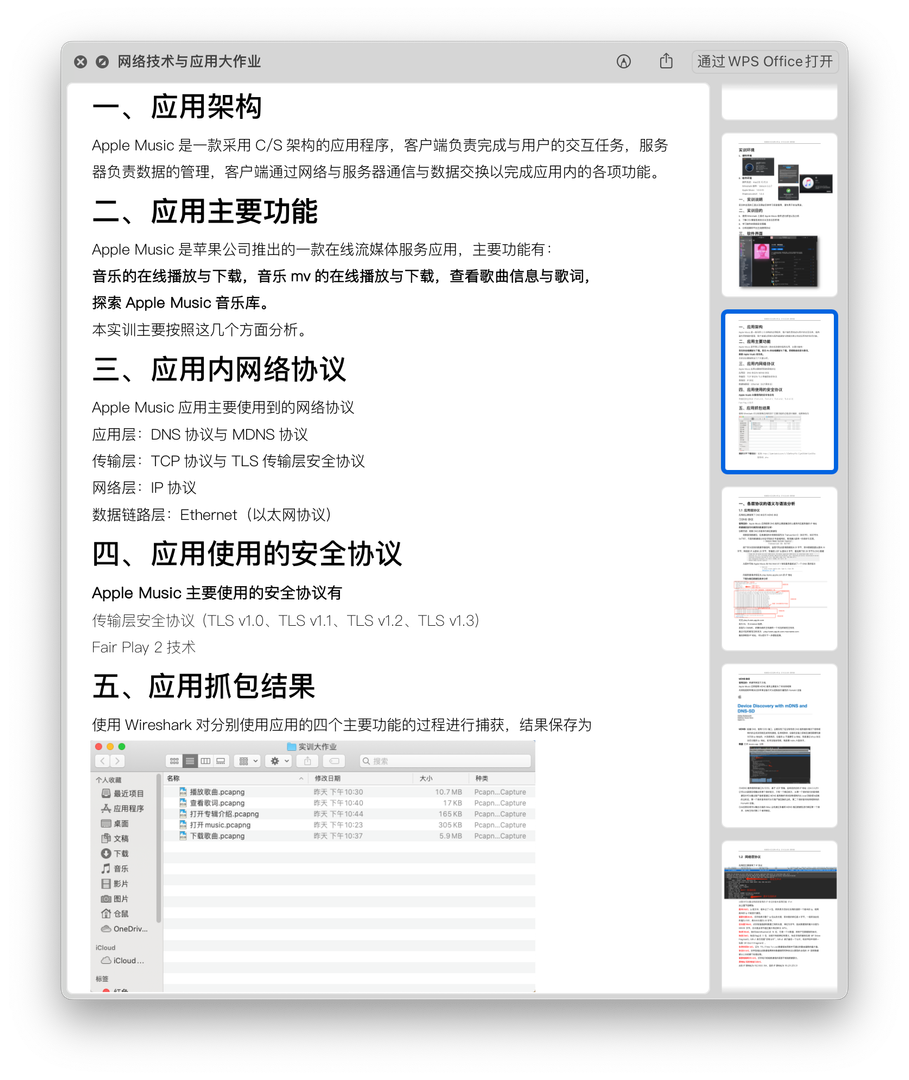The height and width of the screenshot is (1080, 909).
Task: Select the highlighted page thumbnail on the right
Action: pos(779,391)
